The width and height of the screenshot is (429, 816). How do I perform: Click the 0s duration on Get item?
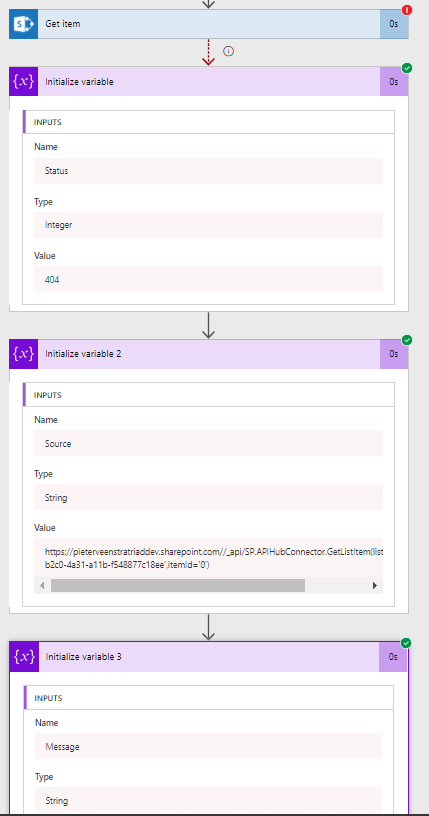(394, 24)
